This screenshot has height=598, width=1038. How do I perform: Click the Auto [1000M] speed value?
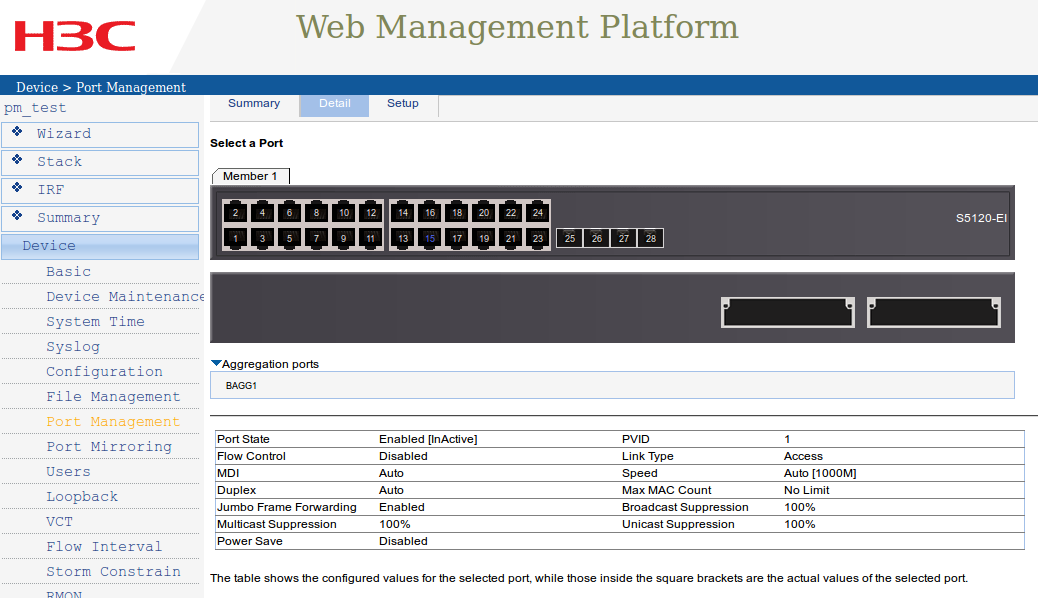click(x=820, y=473)
